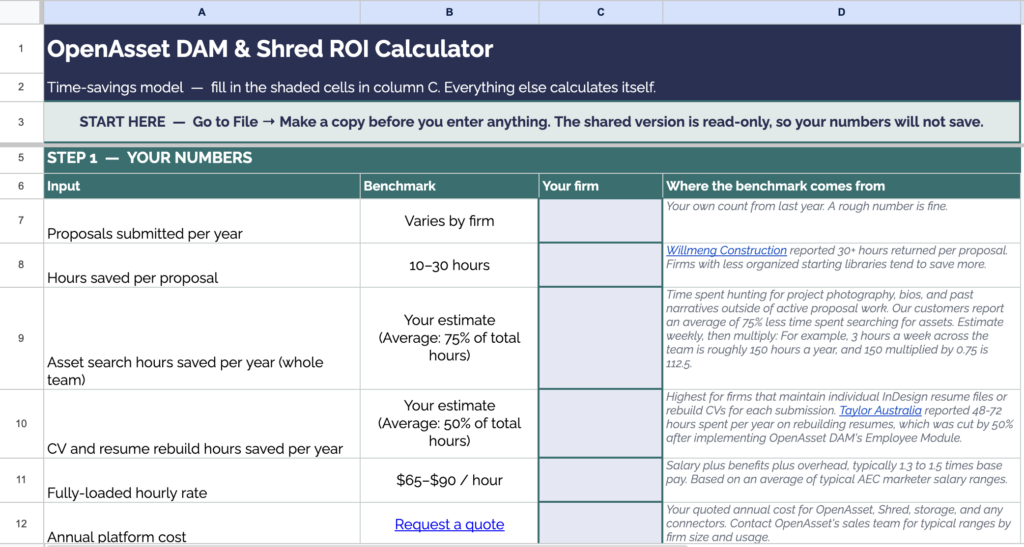Click Your firm cell for CV rebuild hours
Viewport: 1024px width, 547px height.
(x=601, y=424)
